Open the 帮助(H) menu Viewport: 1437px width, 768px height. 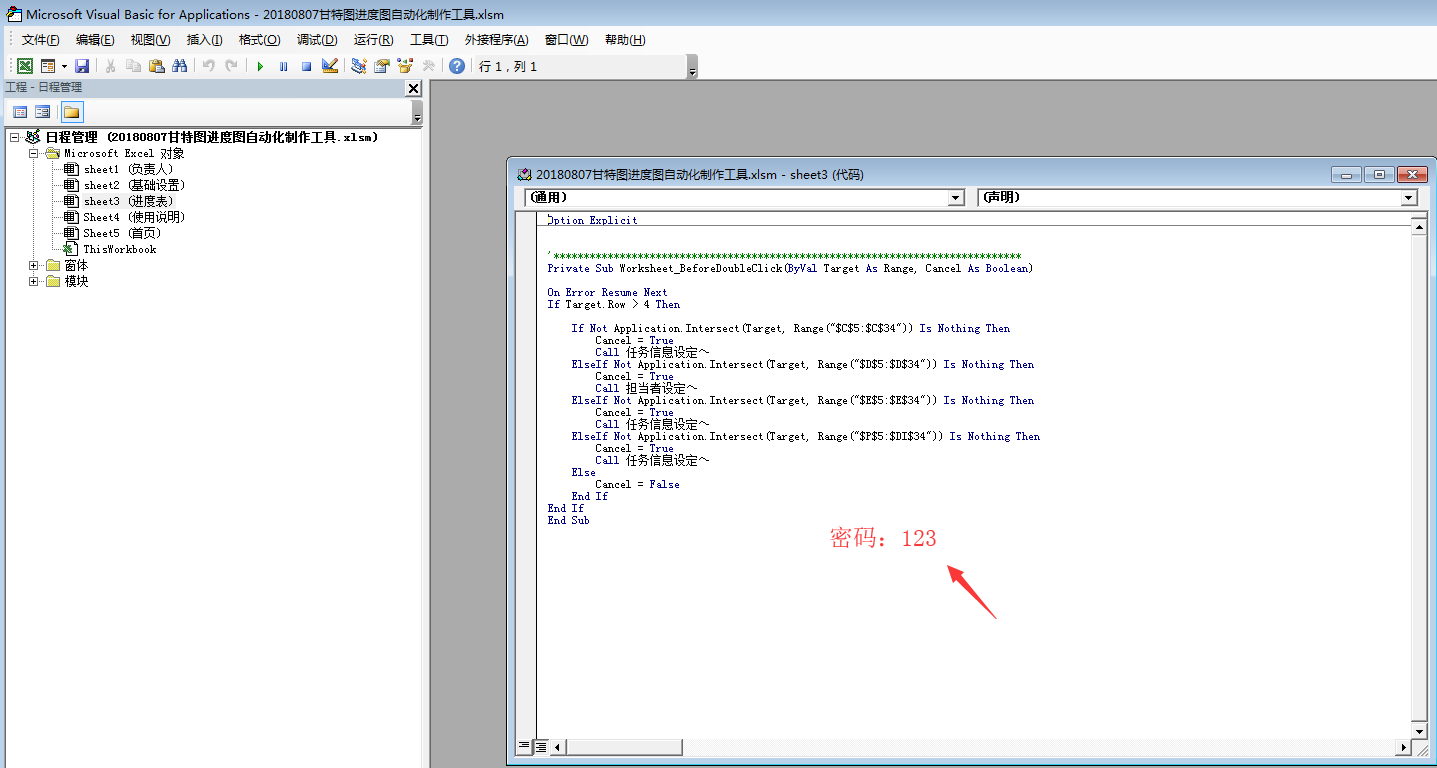pyautogui.click(x=625, y=40)
